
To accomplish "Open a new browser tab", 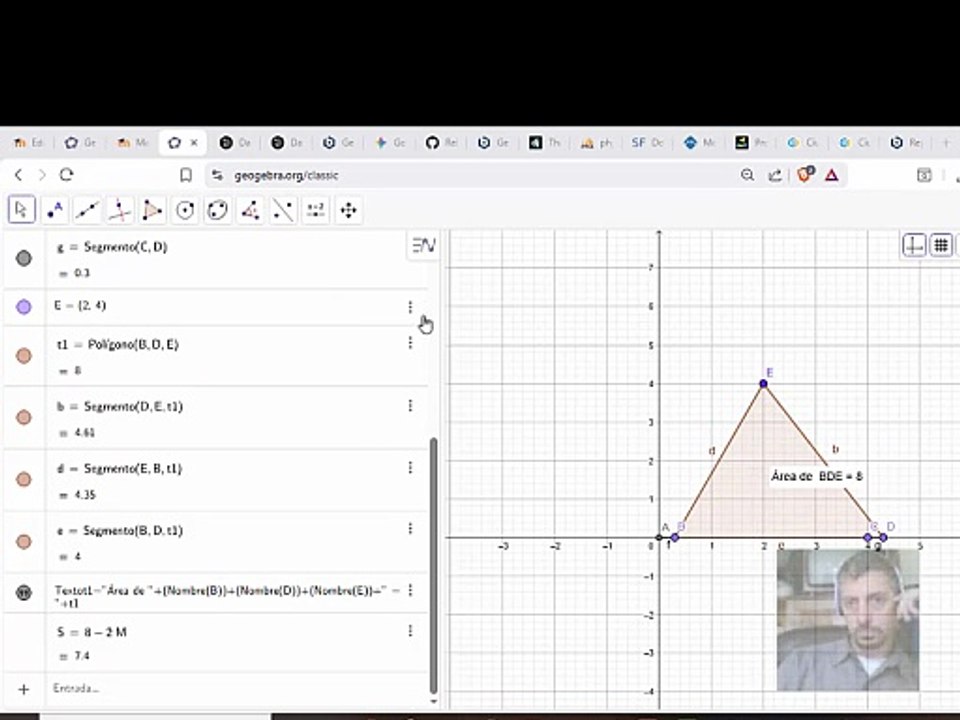I will (x=946, y=143).
